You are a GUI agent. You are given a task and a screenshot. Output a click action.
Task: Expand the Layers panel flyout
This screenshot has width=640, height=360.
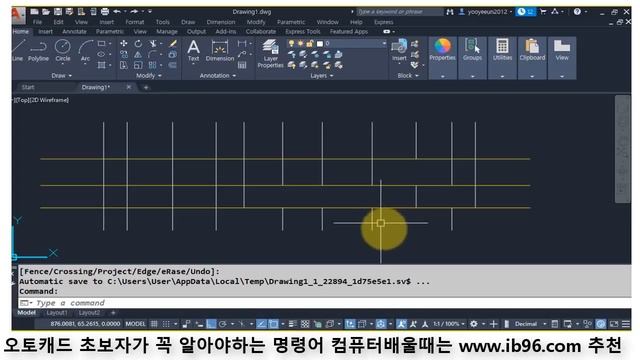(x=322, y=76)
